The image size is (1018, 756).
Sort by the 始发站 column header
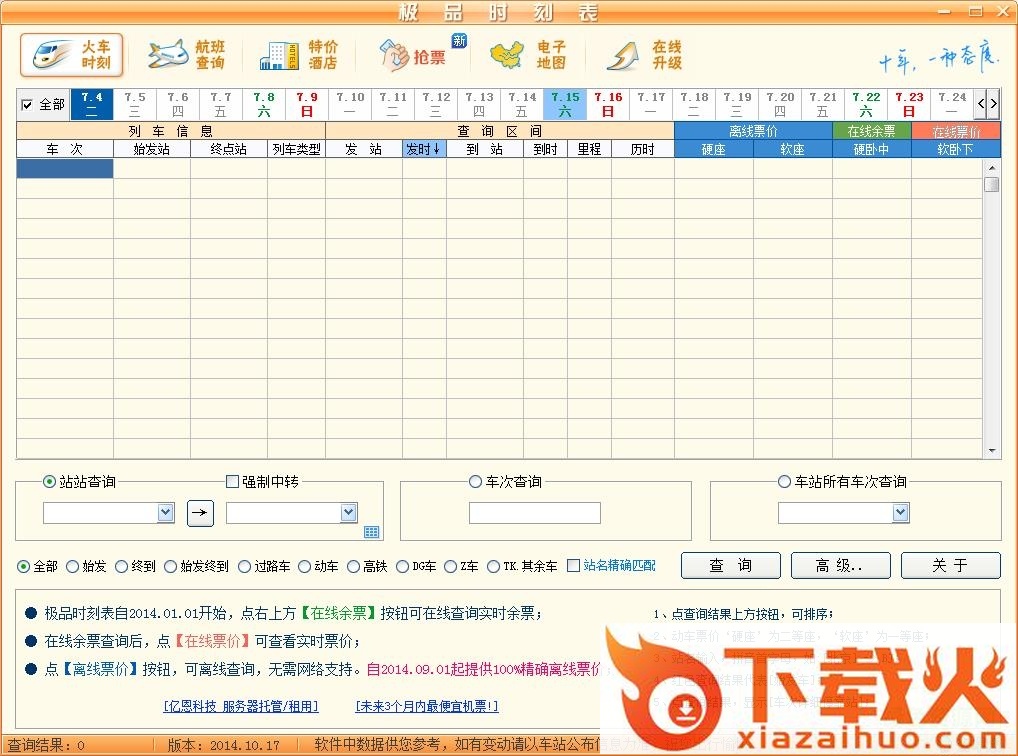(152, 149)
